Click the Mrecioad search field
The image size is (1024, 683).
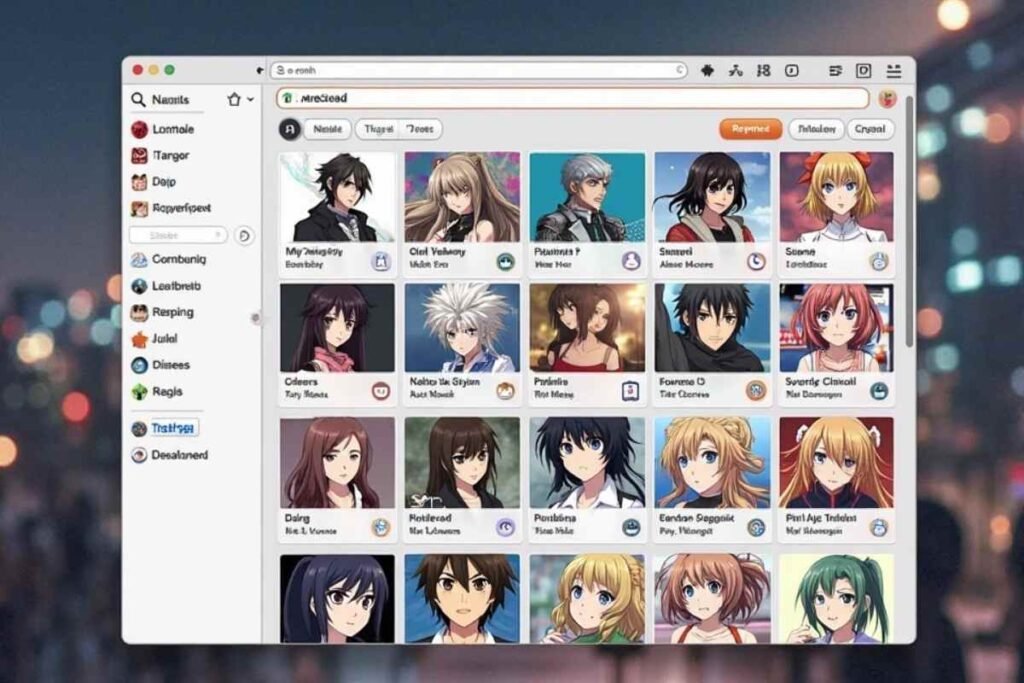click(573, 99)
